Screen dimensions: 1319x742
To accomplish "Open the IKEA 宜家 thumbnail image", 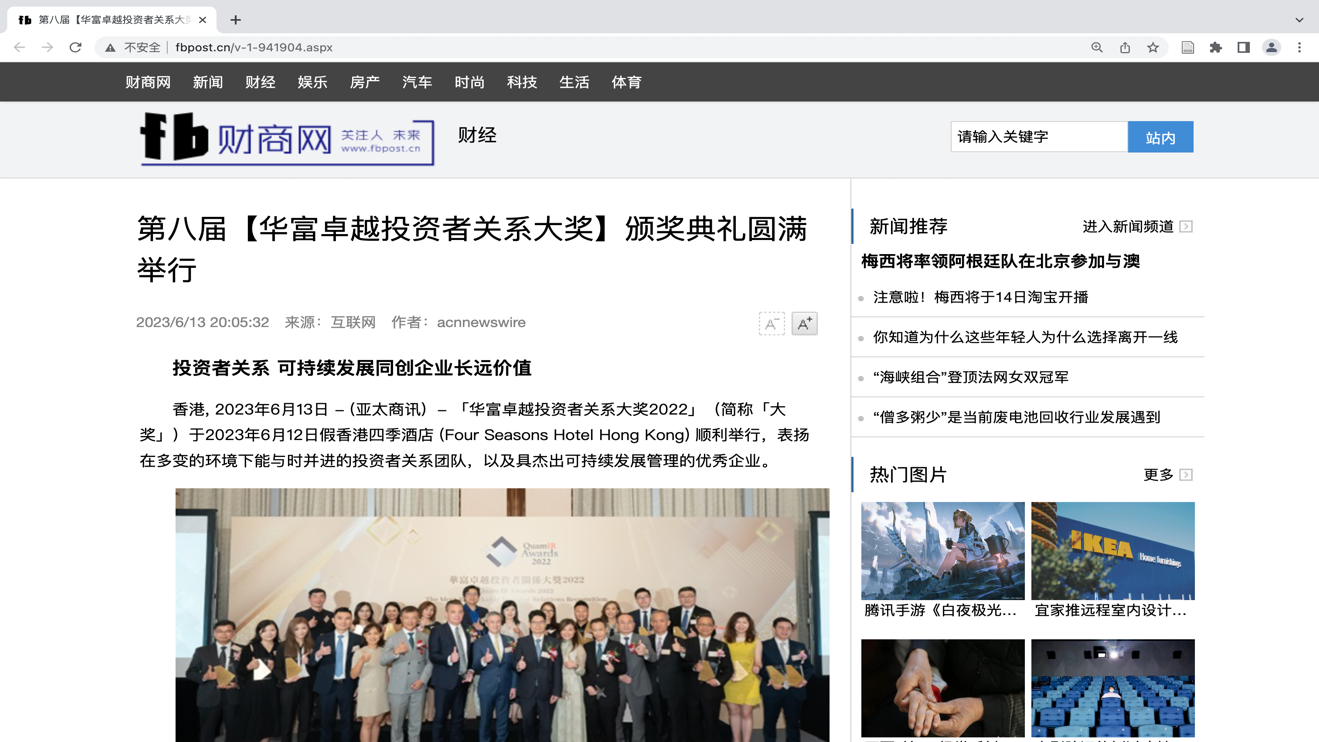I will pyautogui.click(x=1112, y=551).
